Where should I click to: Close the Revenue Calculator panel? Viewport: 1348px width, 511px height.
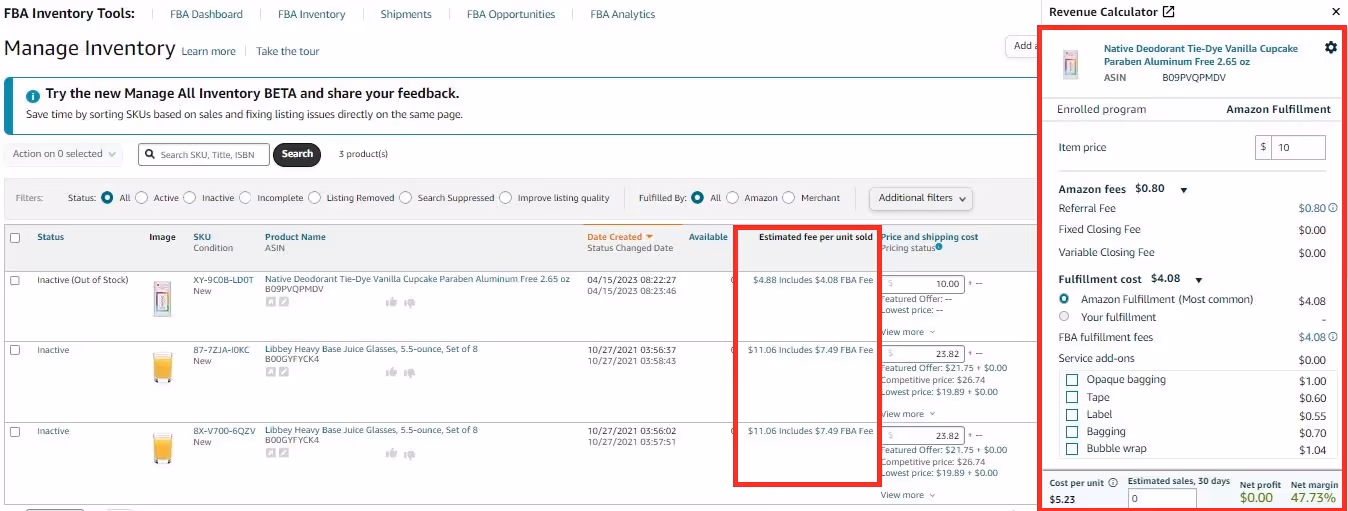coord(1336,12)
